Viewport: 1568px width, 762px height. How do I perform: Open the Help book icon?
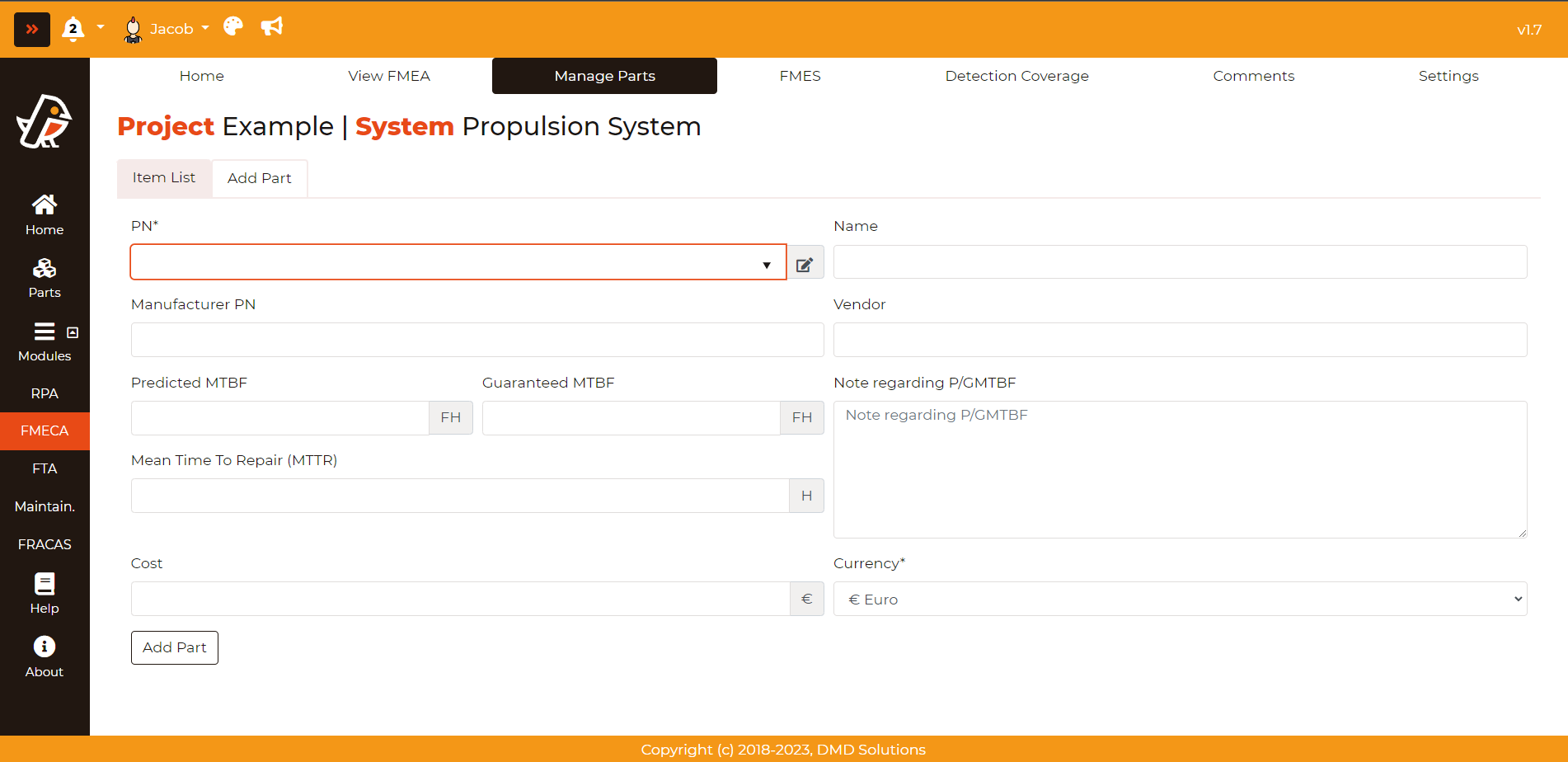(45, 593)
